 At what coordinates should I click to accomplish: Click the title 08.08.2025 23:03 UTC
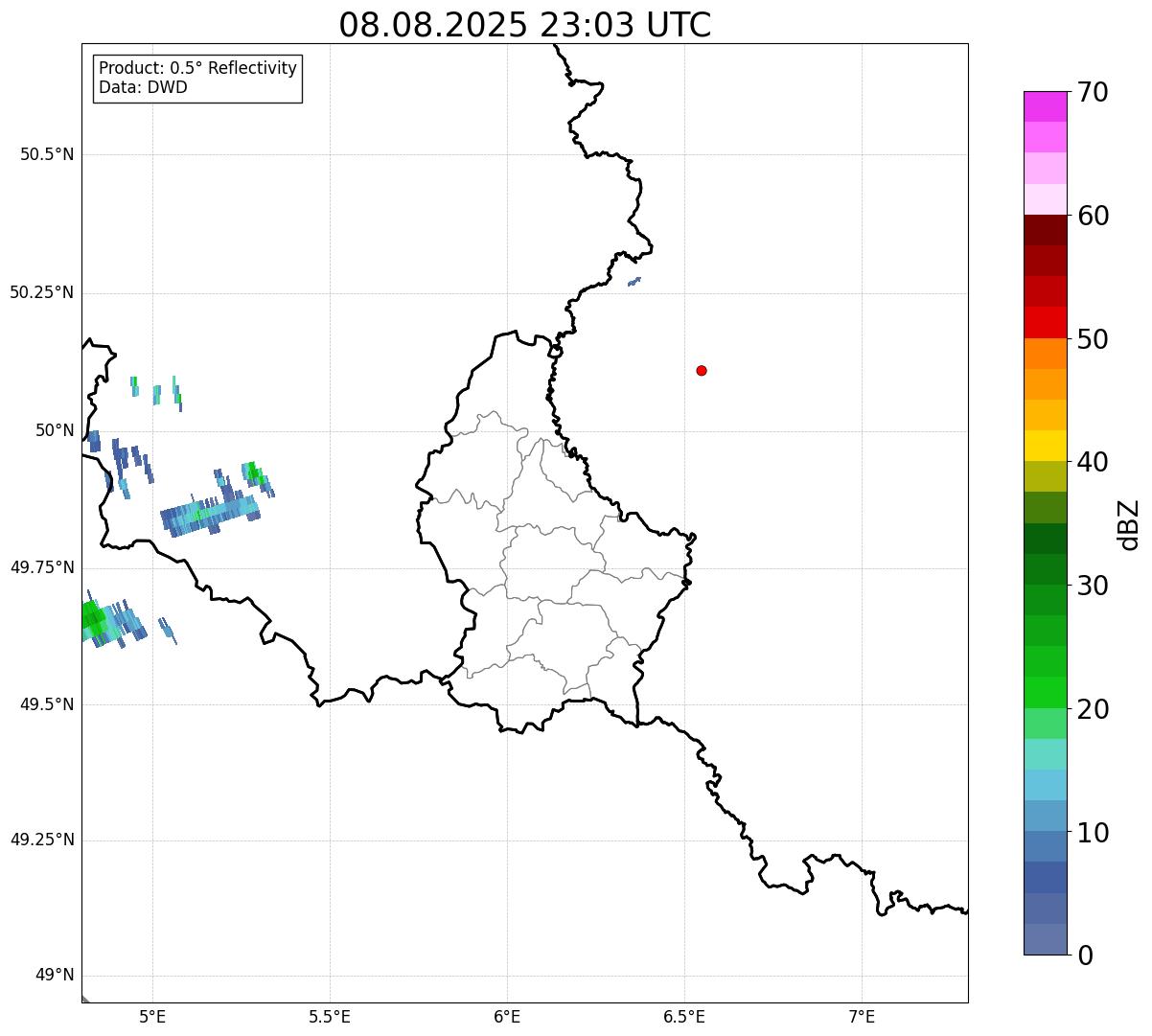524,25
